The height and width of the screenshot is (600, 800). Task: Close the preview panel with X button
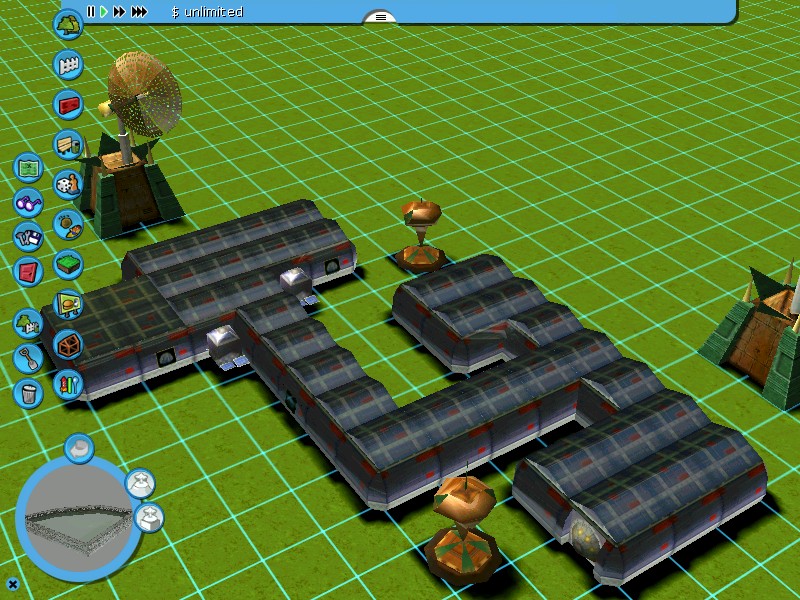pos(13,584)
